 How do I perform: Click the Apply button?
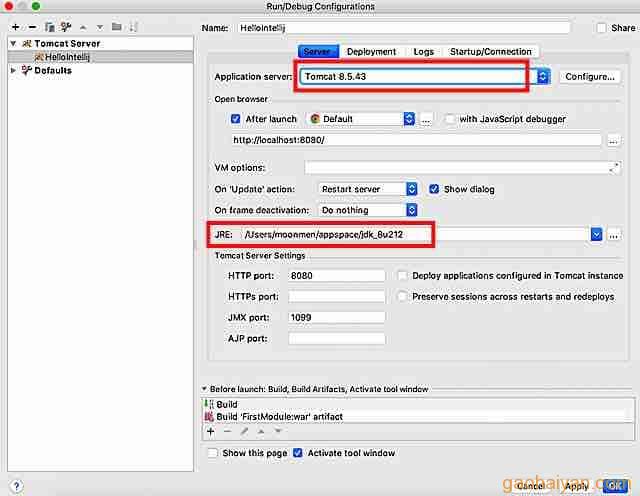[576, 486]
